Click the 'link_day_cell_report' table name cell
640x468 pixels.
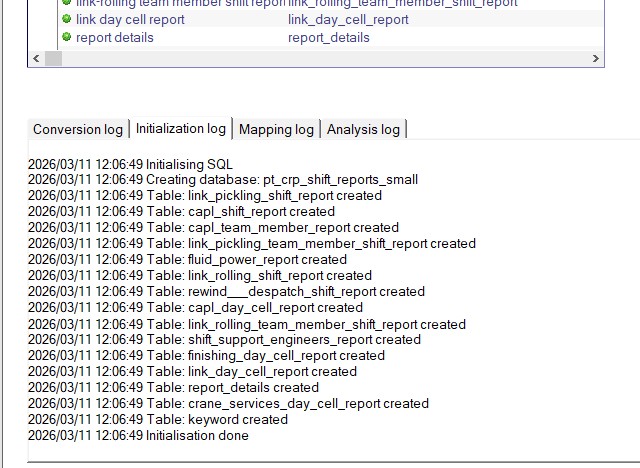tap(348, 19)
